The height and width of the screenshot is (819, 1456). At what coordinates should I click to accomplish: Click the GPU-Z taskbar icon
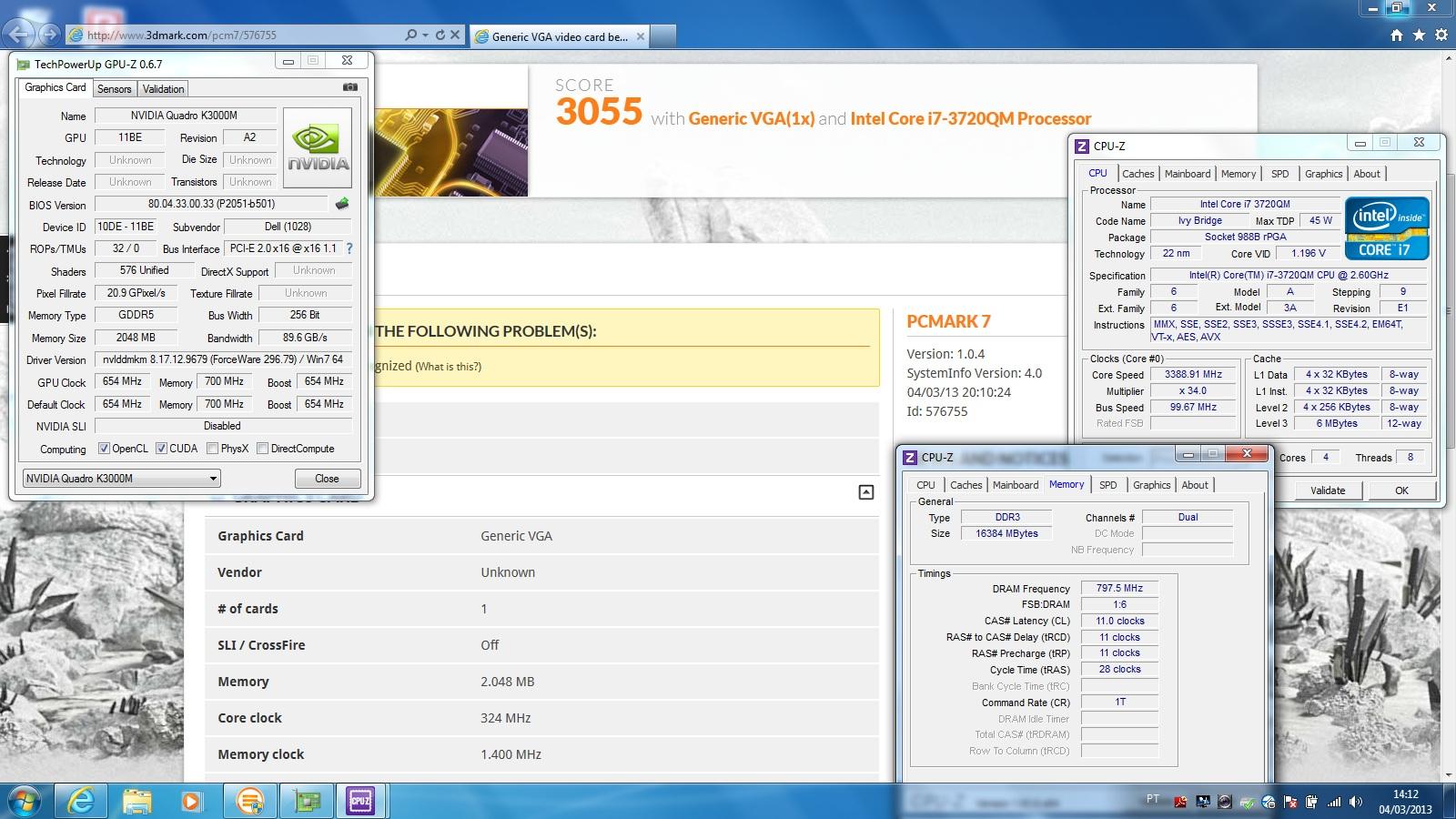[x=307, y=801]
